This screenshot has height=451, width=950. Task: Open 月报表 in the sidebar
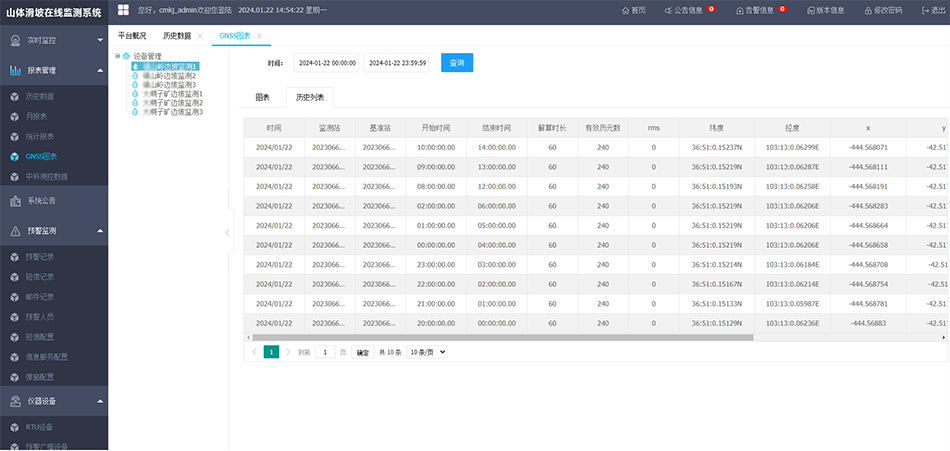coord(37,116)
